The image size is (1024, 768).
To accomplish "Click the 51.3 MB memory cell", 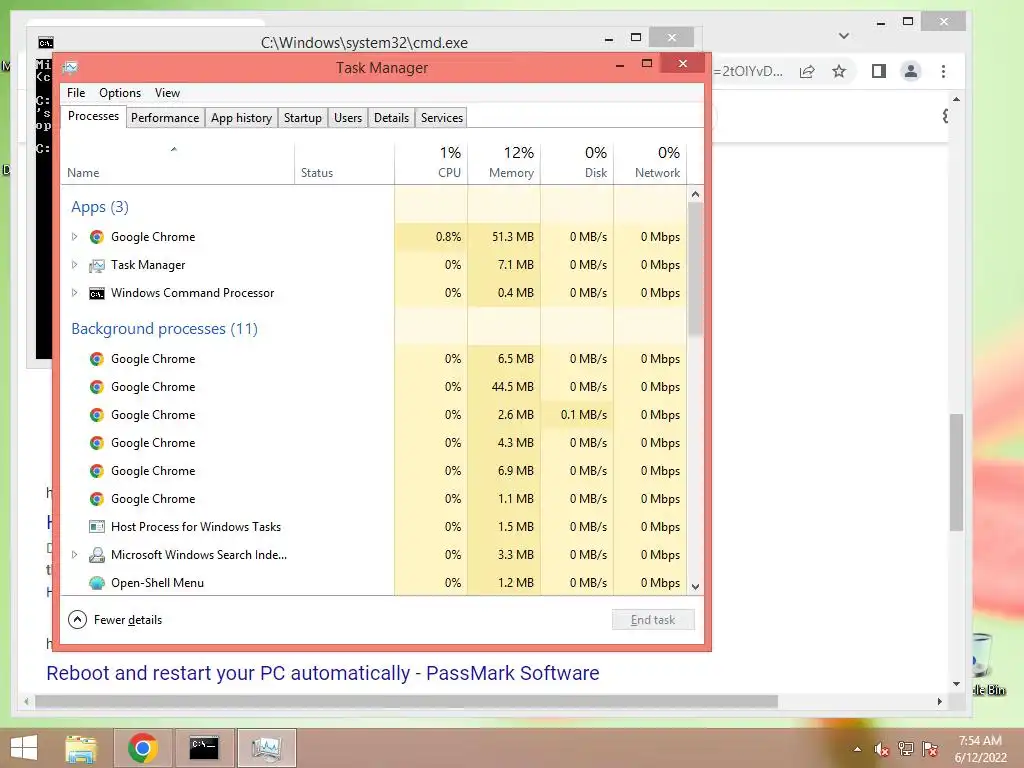I will pos(504,237).
